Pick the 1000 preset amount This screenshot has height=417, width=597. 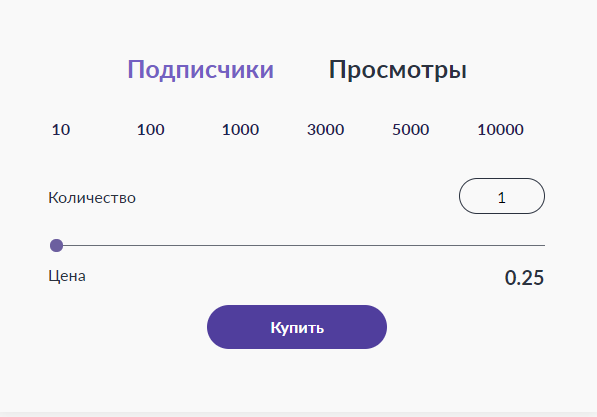pos(240,130)
